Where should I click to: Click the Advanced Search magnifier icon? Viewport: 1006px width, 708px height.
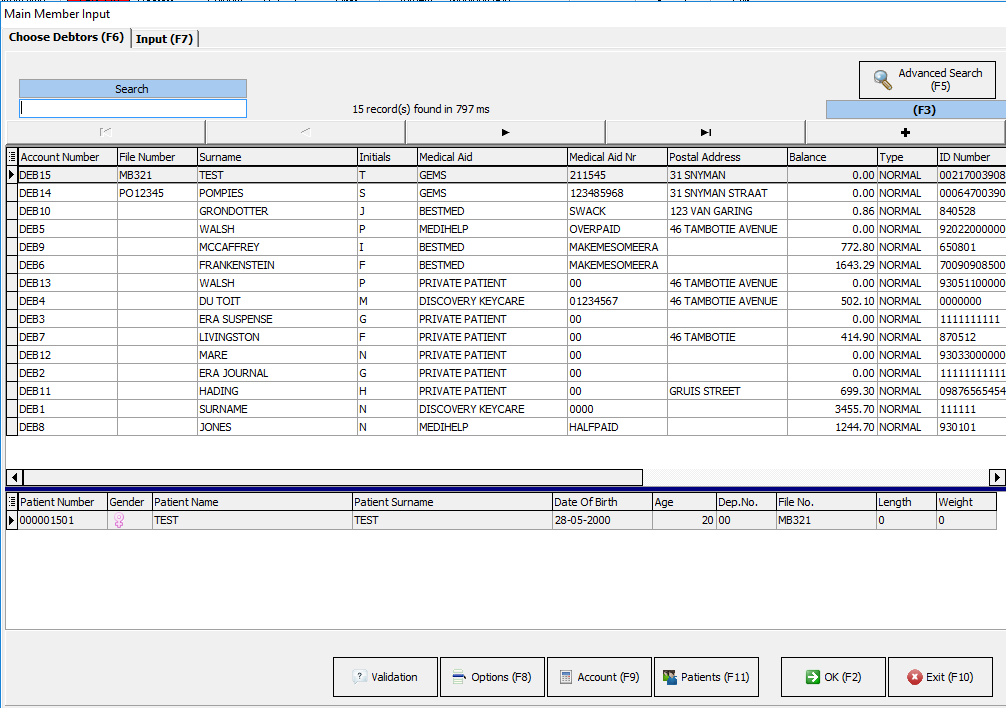[883, 80]
